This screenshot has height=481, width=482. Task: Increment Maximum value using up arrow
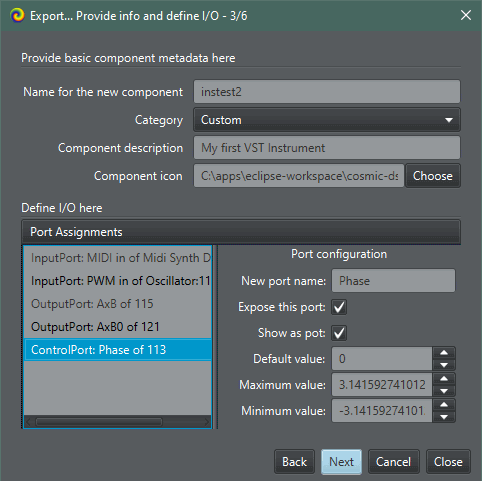click(x=444, y=379)
